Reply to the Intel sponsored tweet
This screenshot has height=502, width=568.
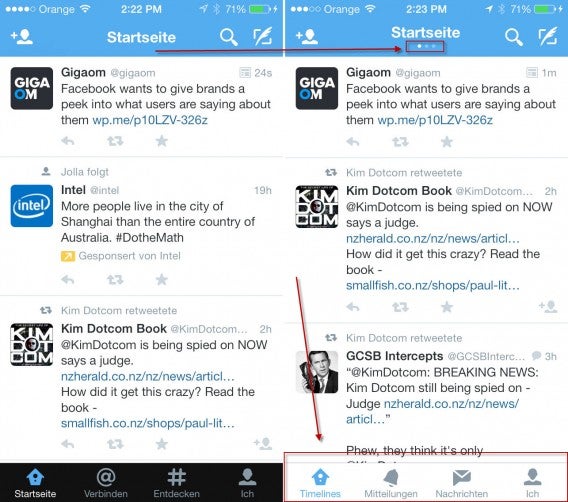(x=68, y=279)
